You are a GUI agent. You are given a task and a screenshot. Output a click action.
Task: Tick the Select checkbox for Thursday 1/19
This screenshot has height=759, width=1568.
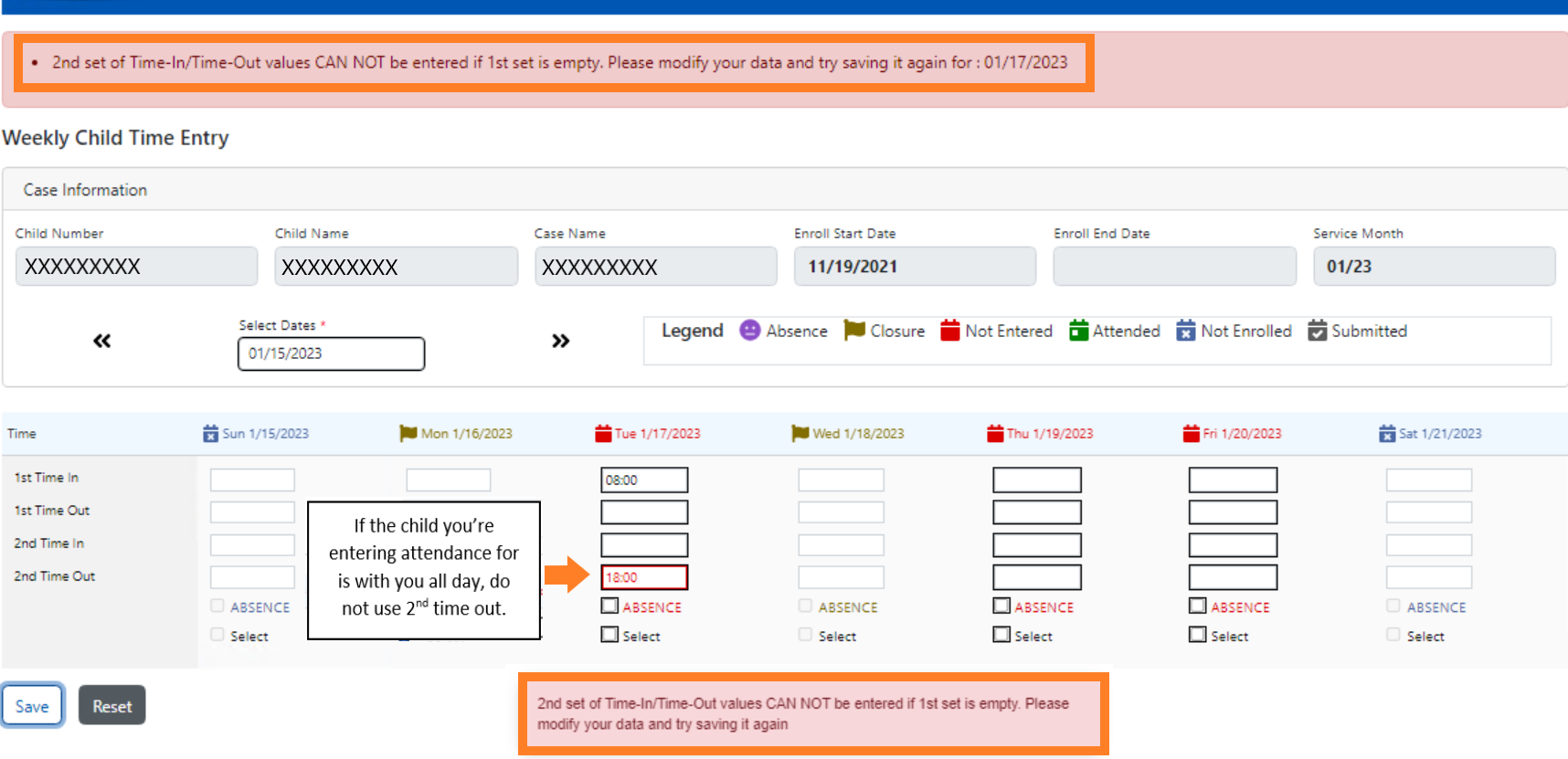(1001, 634)
